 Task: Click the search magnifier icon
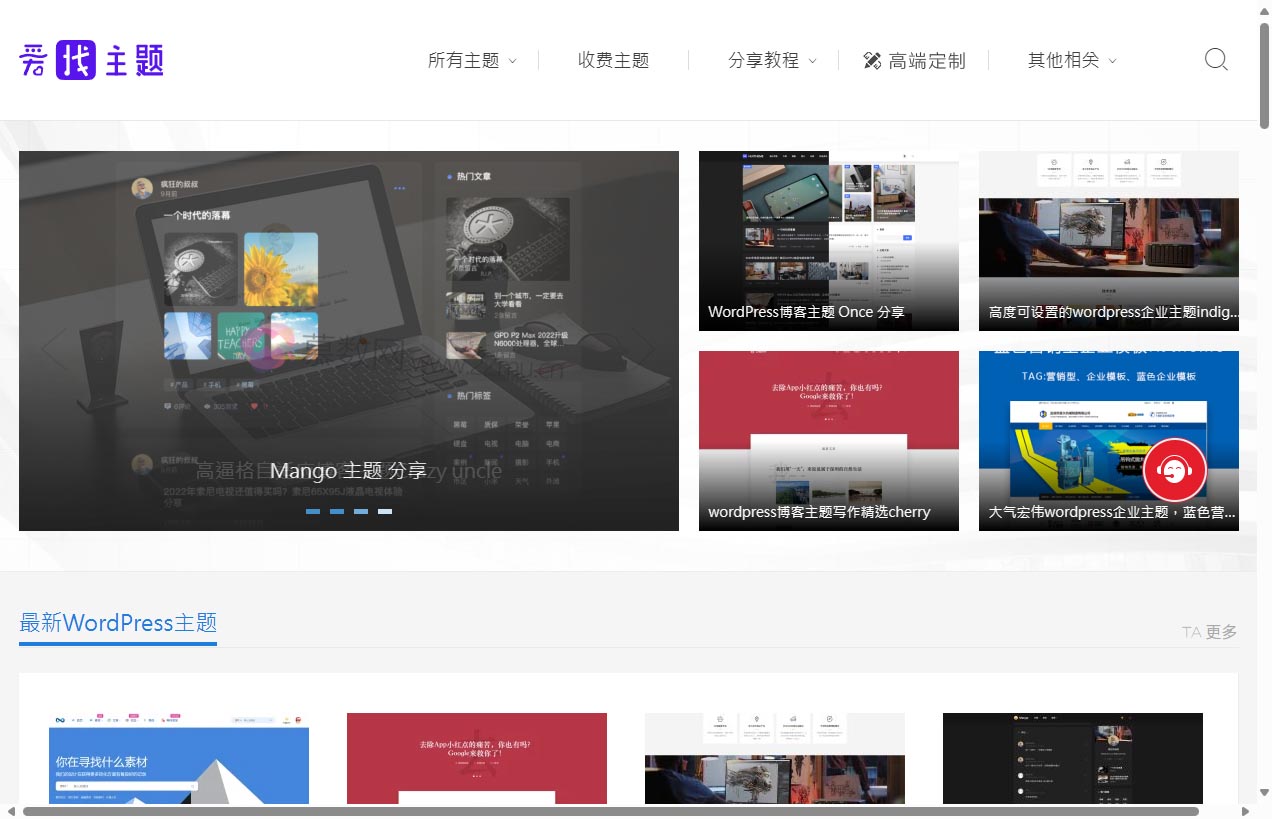[x=1215, y=60]
